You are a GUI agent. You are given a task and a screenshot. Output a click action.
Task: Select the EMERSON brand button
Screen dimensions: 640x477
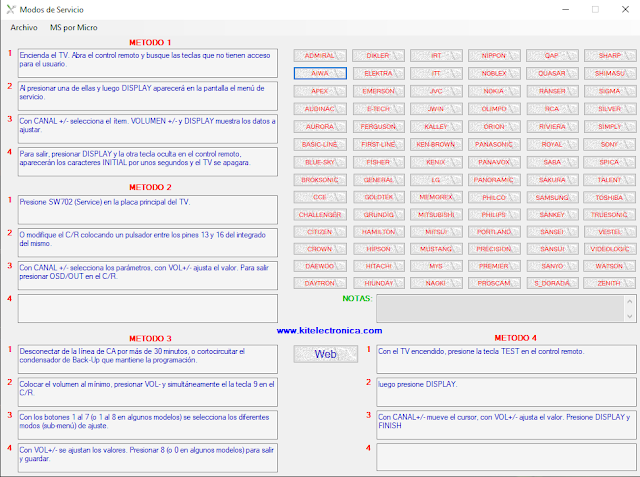click(378, 91)
